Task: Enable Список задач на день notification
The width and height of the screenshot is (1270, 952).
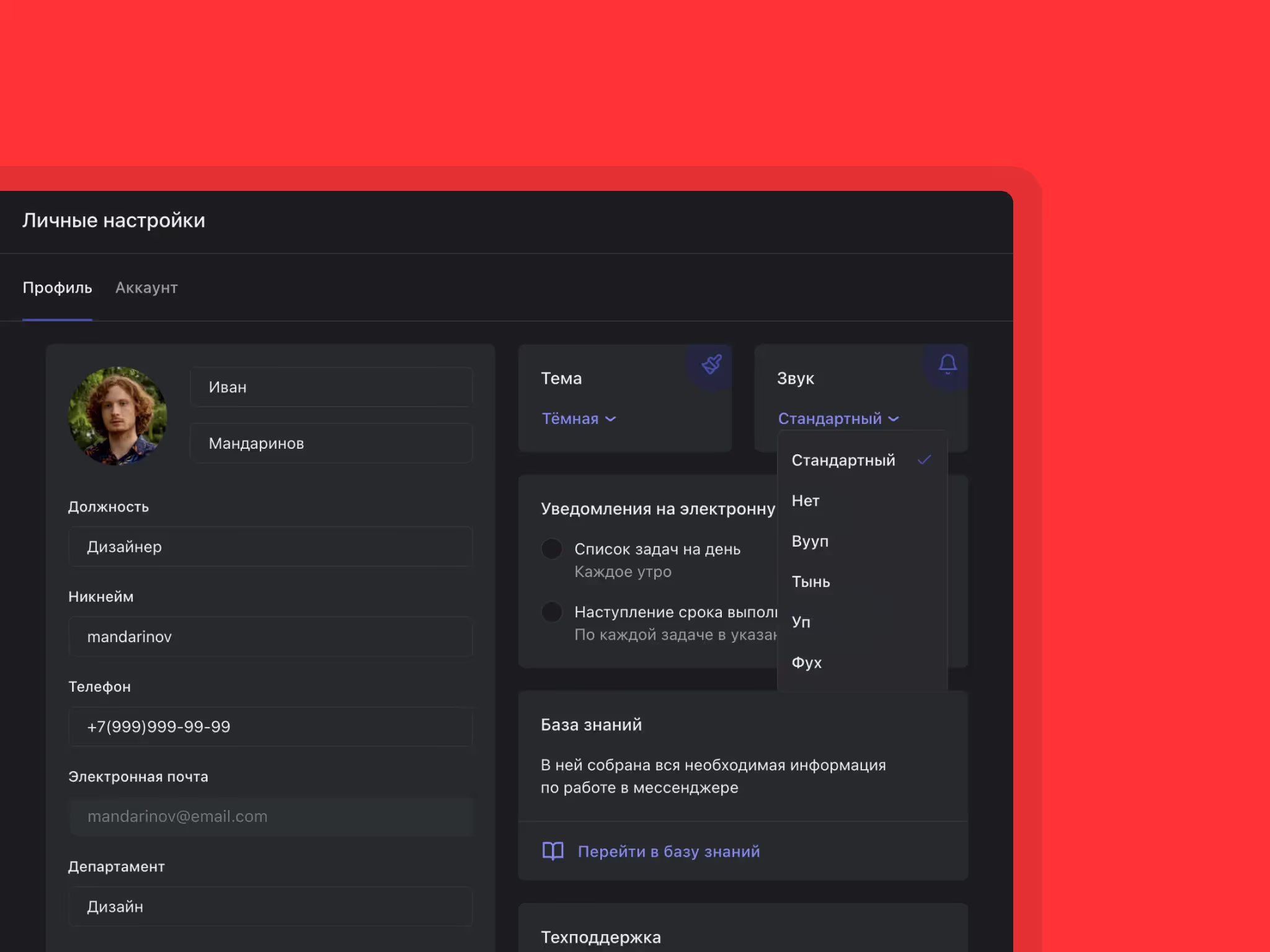Action: (x=551, y=549)
